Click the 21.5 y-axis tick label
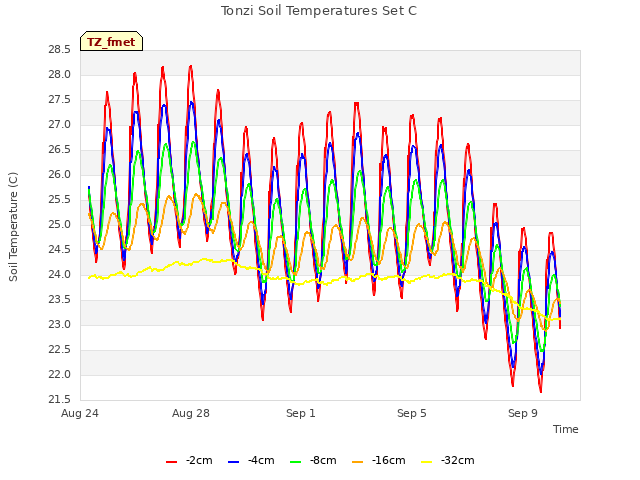This screenshot has height=480, width=640. click(x=60, y=400)
